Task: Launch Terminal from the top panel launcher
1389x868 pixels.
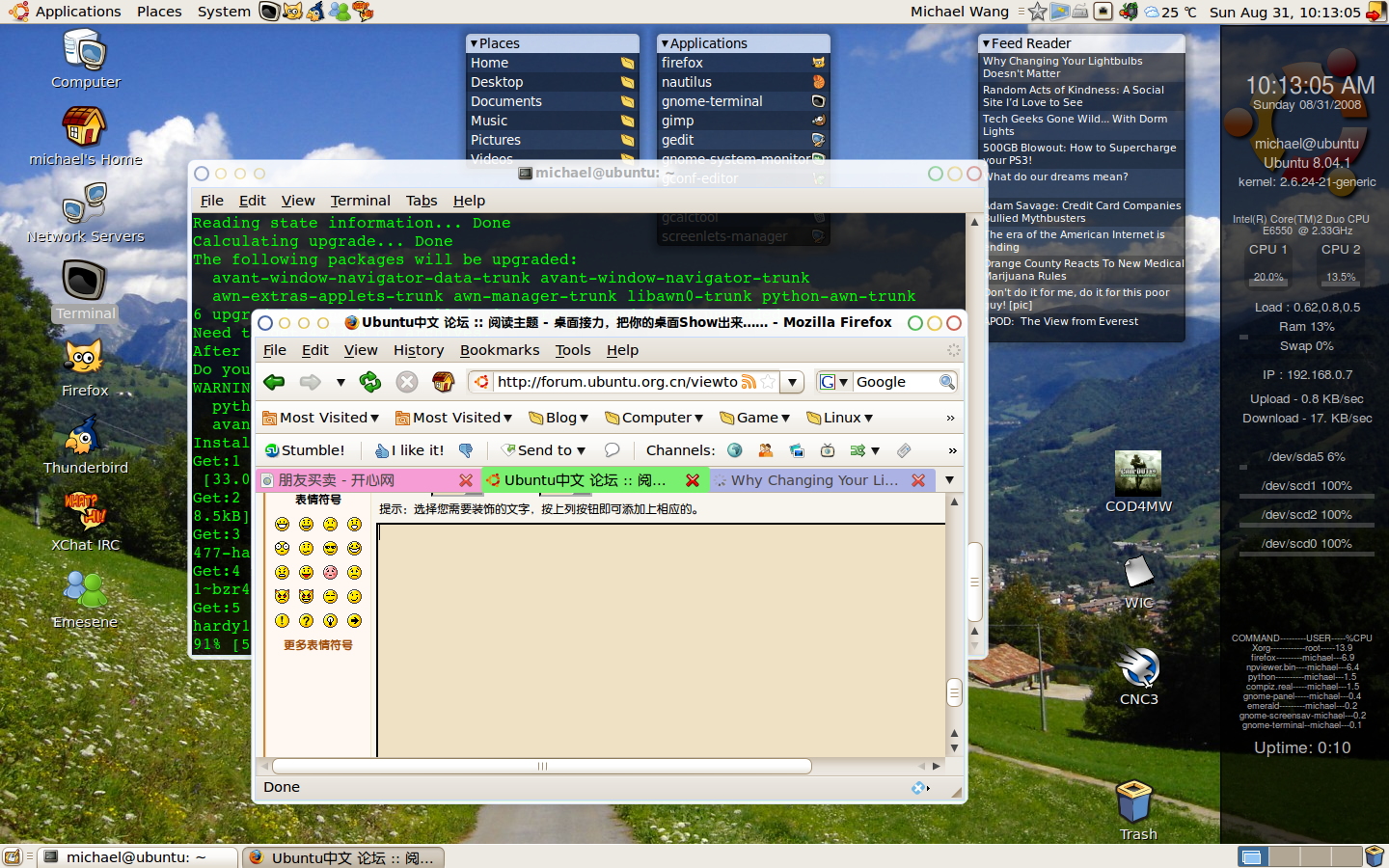Action: tap(270, 12)
